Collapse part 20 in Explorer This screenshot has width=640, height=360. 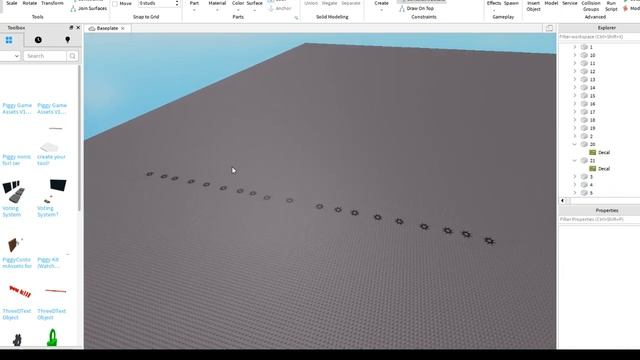pos(575,144)
